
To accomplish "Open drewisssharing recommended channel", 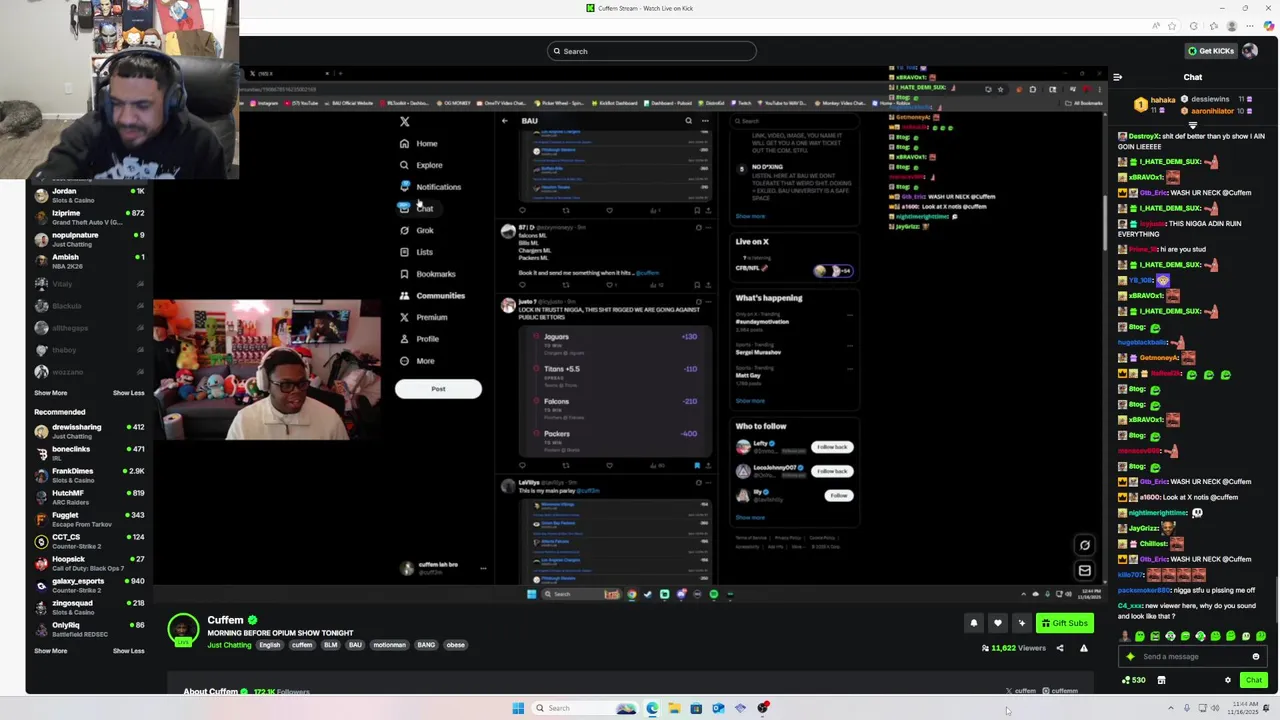I will coord(89,431).
